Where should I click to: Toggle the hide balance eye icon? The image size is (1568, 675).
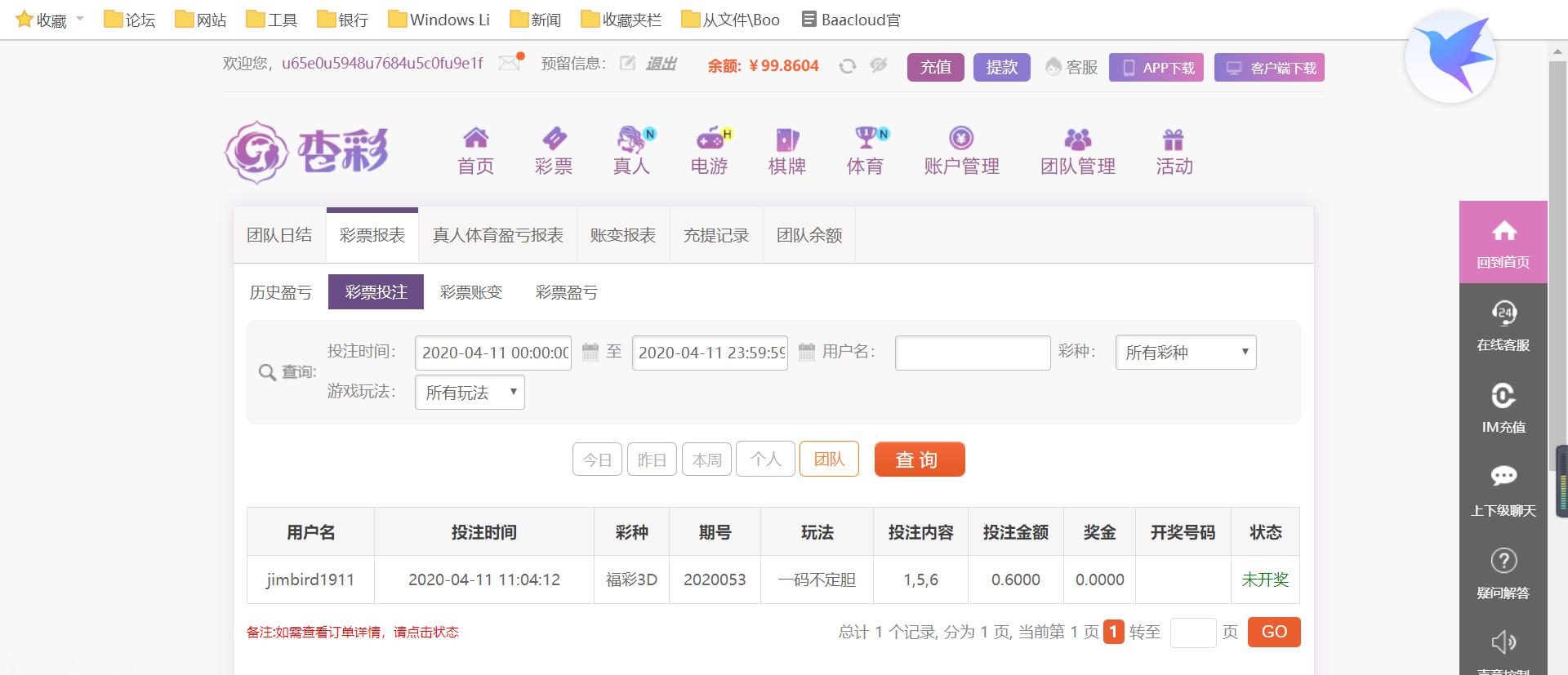pyautogui.click(x=879, y=65)
